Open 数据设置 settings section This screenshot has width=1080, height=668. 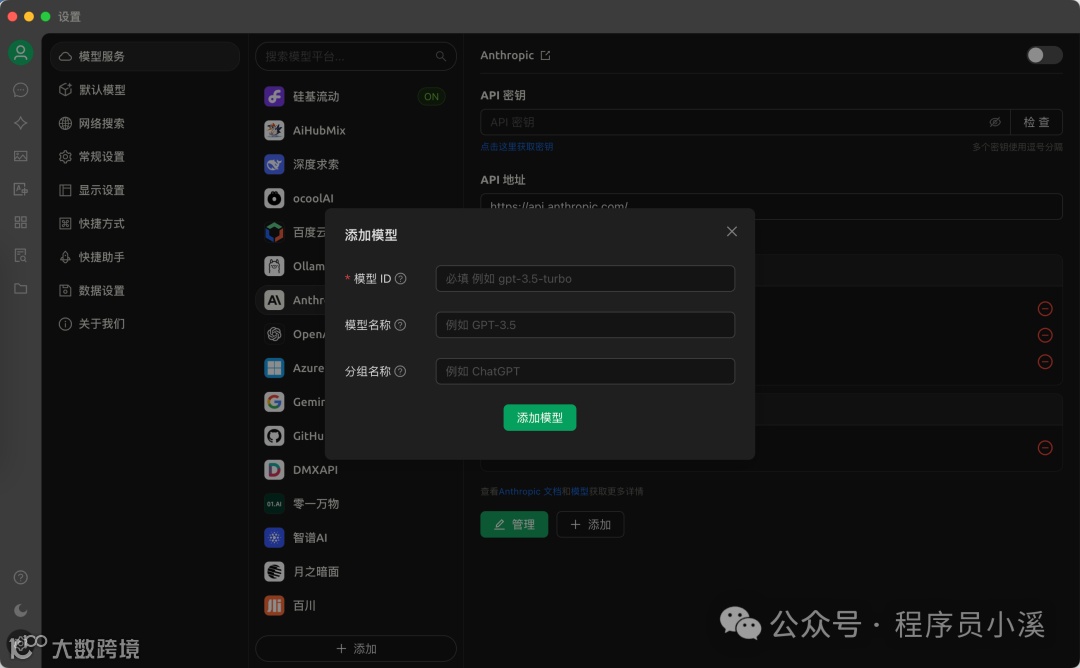[x=145, y=290]
